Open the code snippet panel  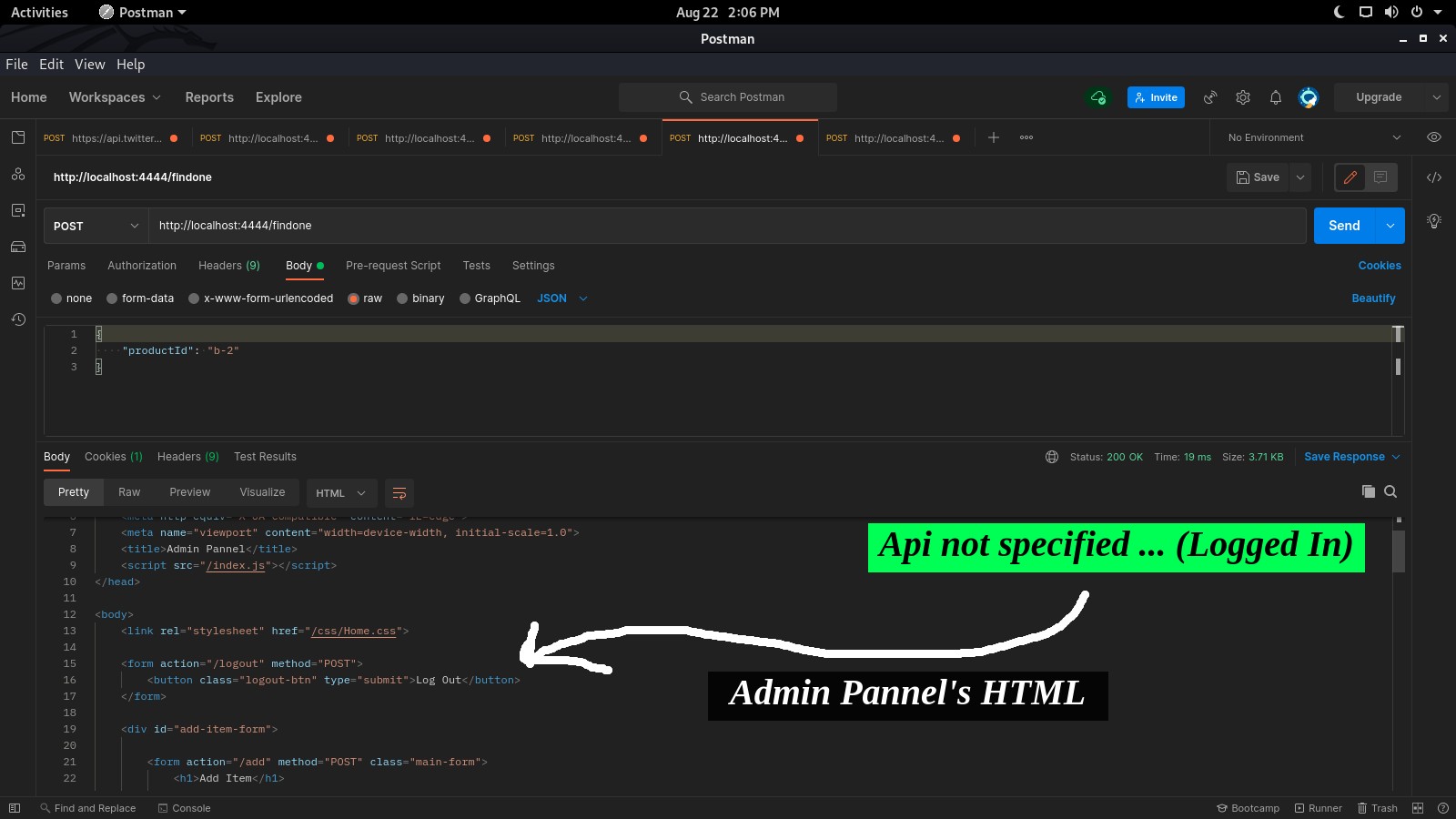point(1436,177)
